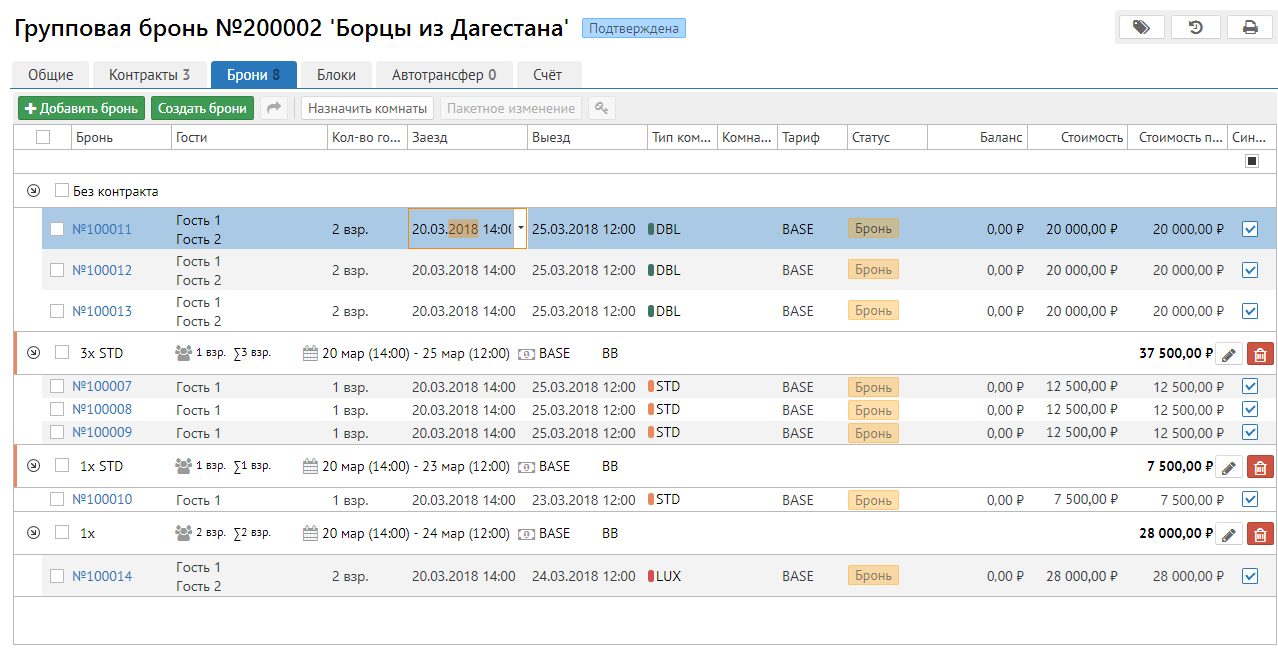The width and height of the screenshot is (1278, 653).
Task: Toggle sync checkbox for booking №100011
Action: (1249, 229)
